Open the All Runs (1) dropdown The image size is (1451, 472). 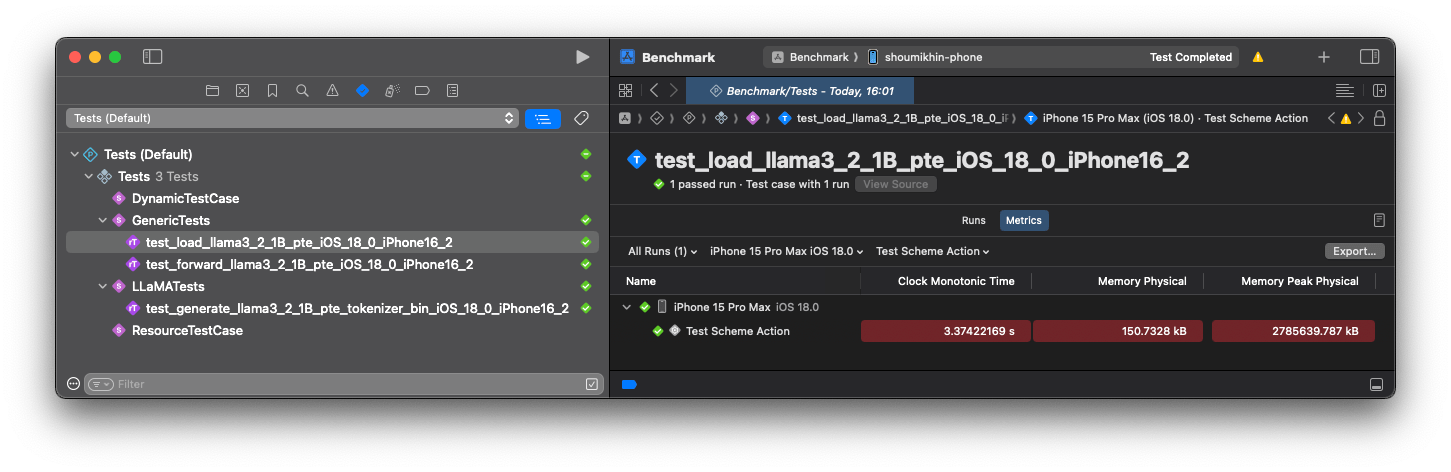click(662, 251)
